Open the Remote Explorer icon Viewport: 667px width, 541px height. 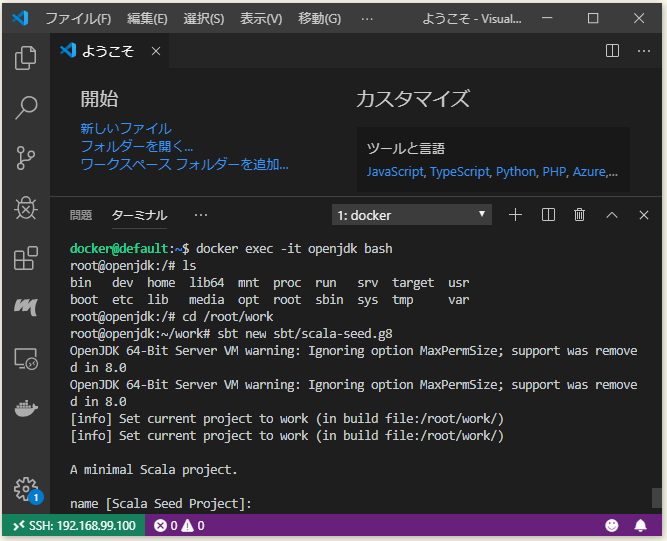click(26, 359)
